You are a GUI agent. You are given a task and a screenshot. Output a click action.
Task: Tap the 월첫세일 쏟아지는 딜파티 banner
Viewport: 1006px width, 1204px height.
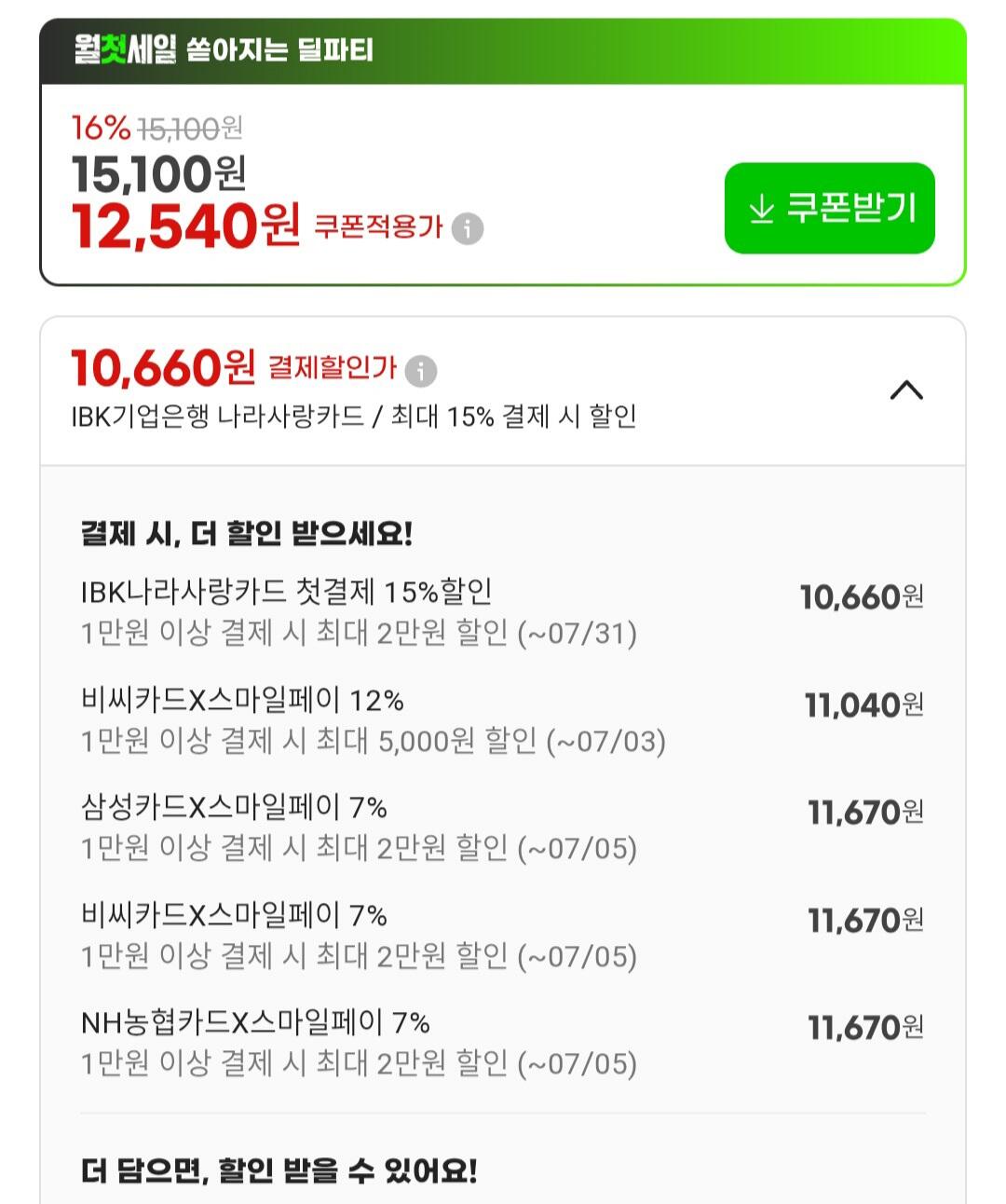pos(503,50)
